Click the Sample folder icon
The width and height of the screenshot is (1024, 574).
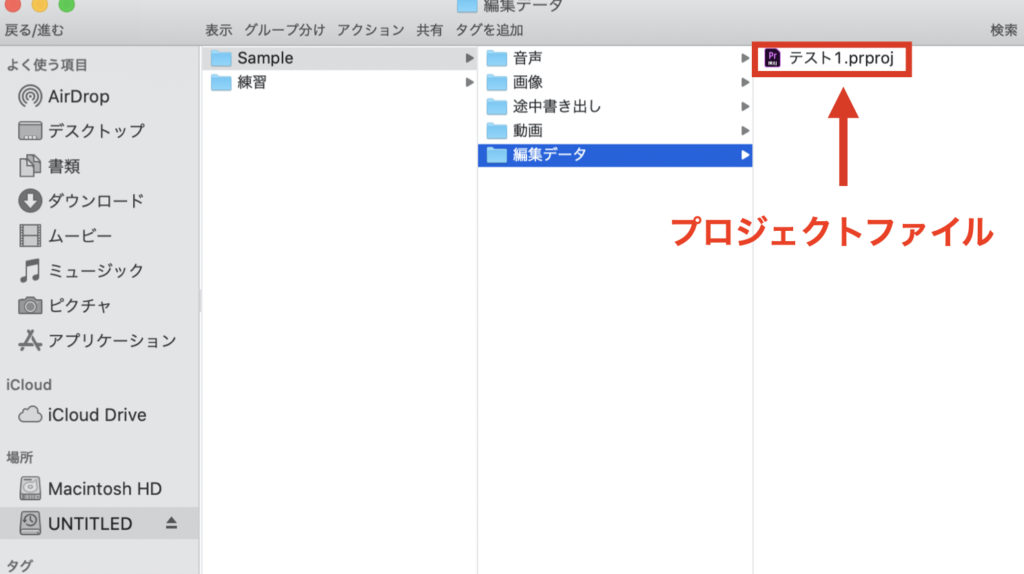221,58
